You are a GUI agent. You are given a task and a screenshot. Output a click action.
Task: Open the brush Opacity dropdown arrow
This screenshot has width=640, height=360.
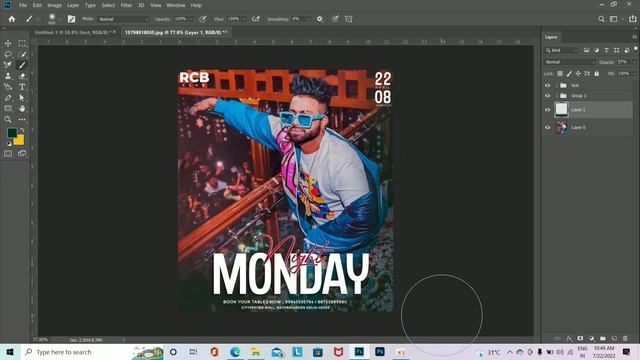pyautogui.click(x=191, y=19)
